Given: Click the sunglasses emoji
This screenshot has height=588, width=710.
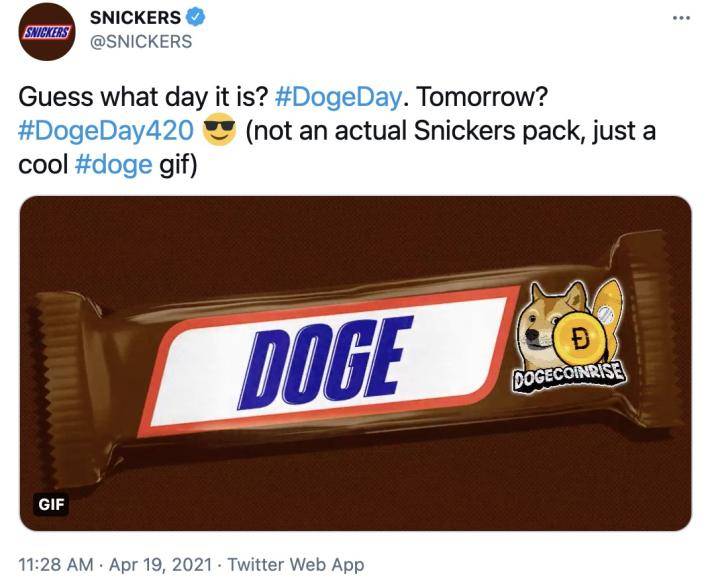Looking at the screenshot, I should pos(219,132).
